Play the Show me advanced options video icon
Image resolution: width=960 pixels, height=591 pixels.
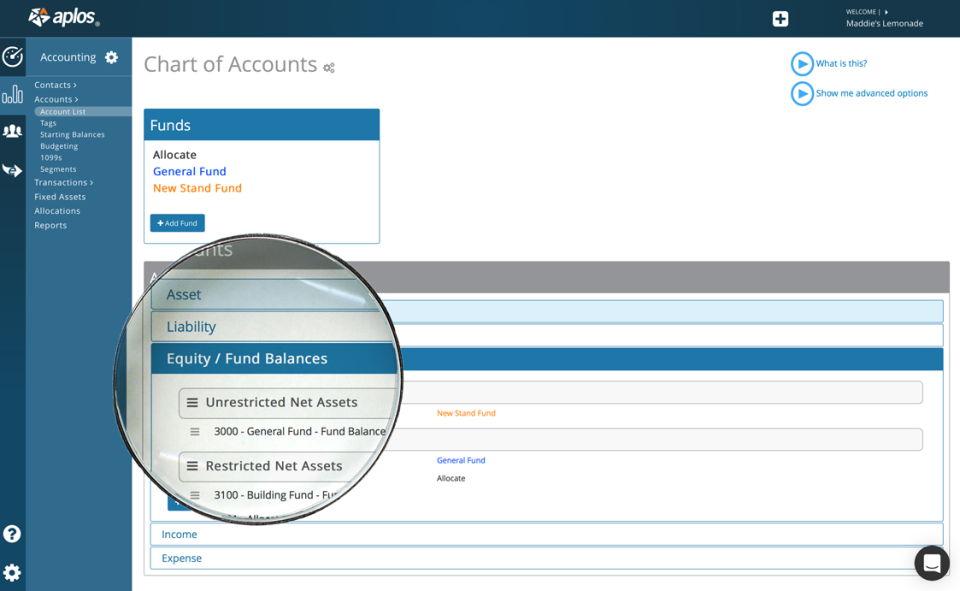(801, 94)
